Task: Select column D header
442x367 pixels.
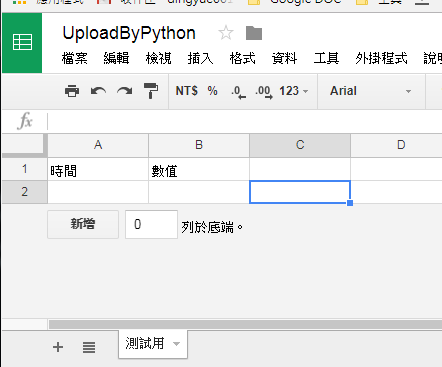Action: coord(397,145)
